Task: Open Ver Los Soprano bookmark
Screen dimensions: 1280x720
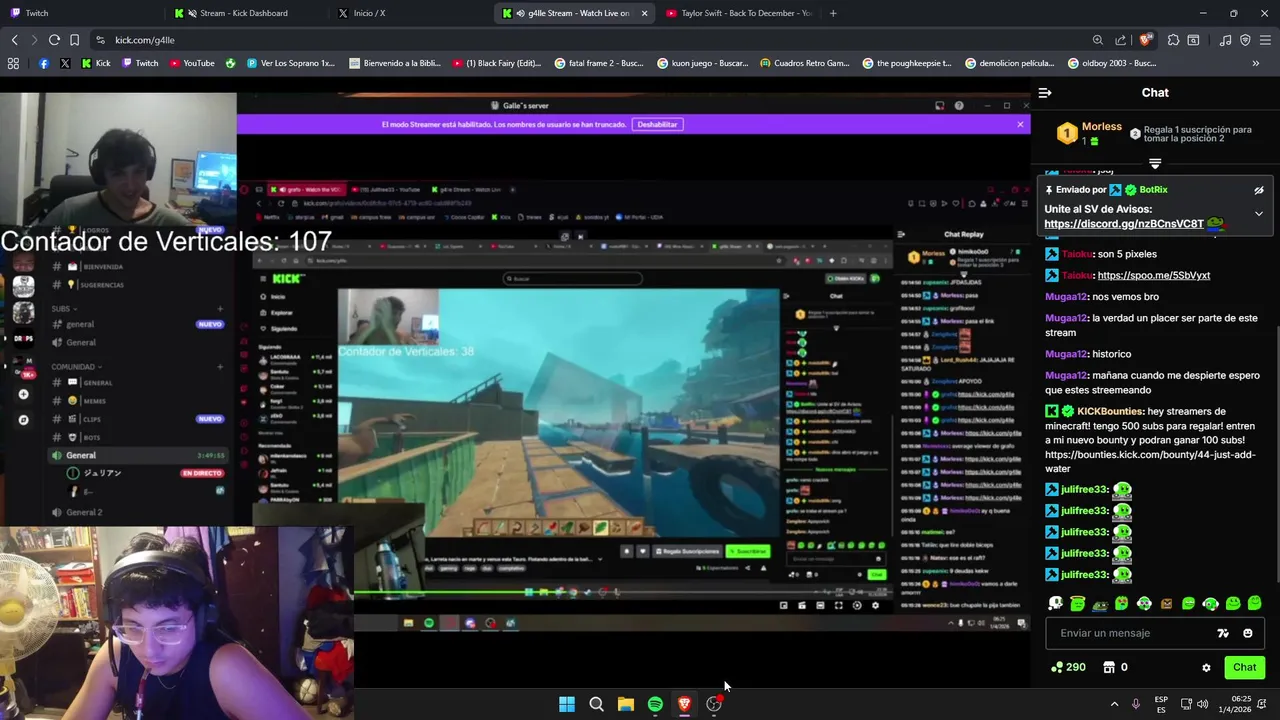Action: point(291,63)
